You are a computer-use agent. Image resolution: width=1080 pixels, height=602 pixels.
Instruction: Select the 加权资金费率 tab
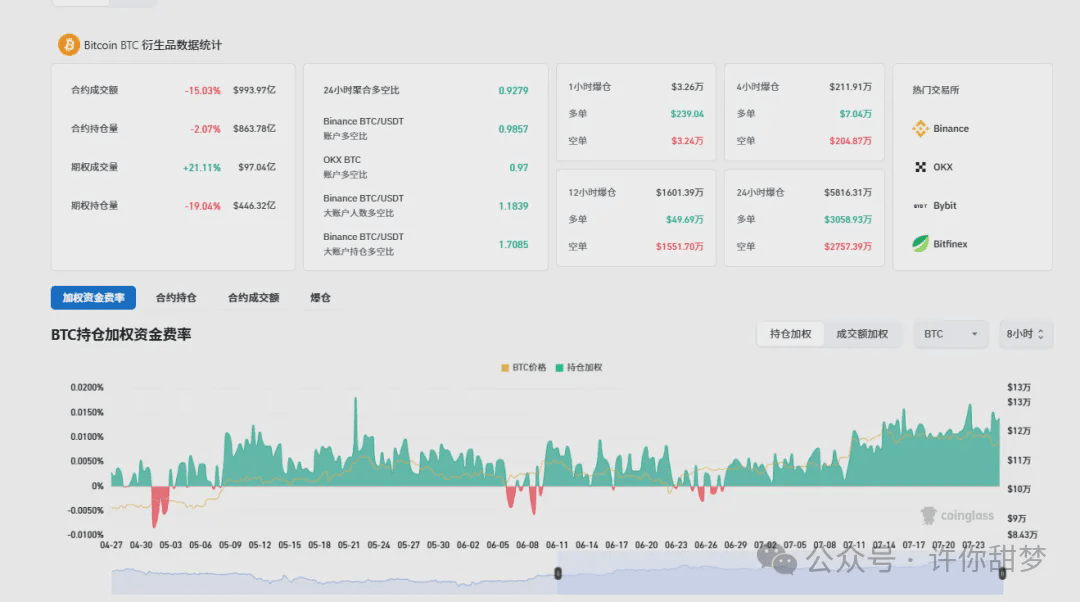(93, 298)
